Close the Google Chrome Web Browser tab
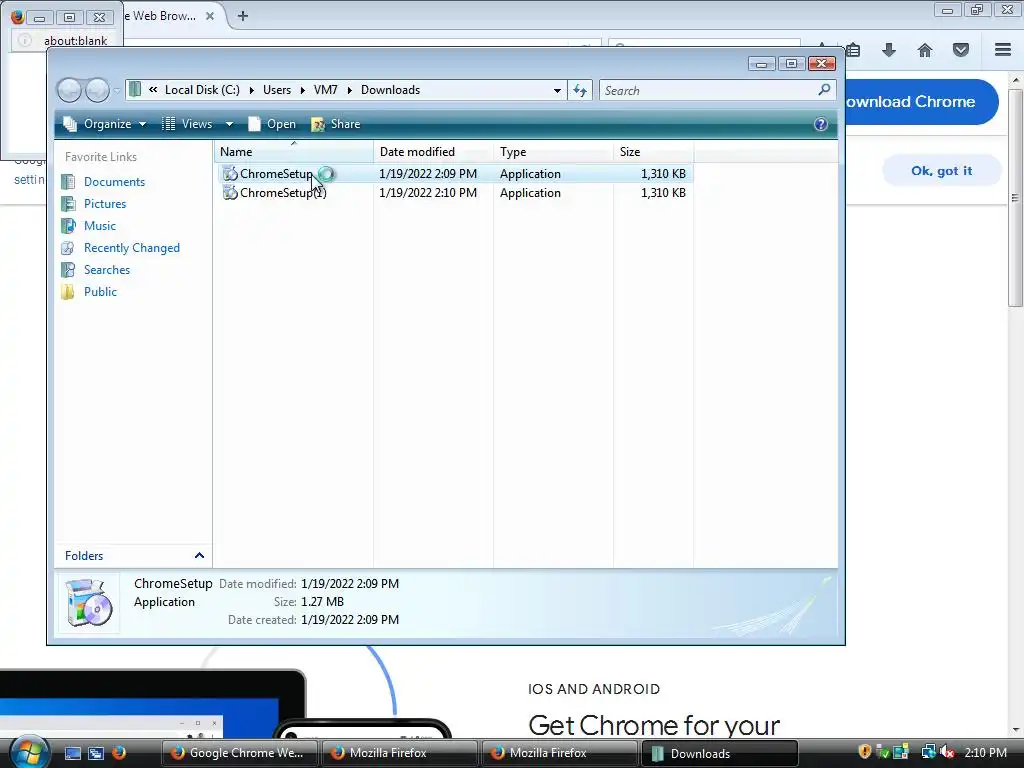 coord(210,16)
